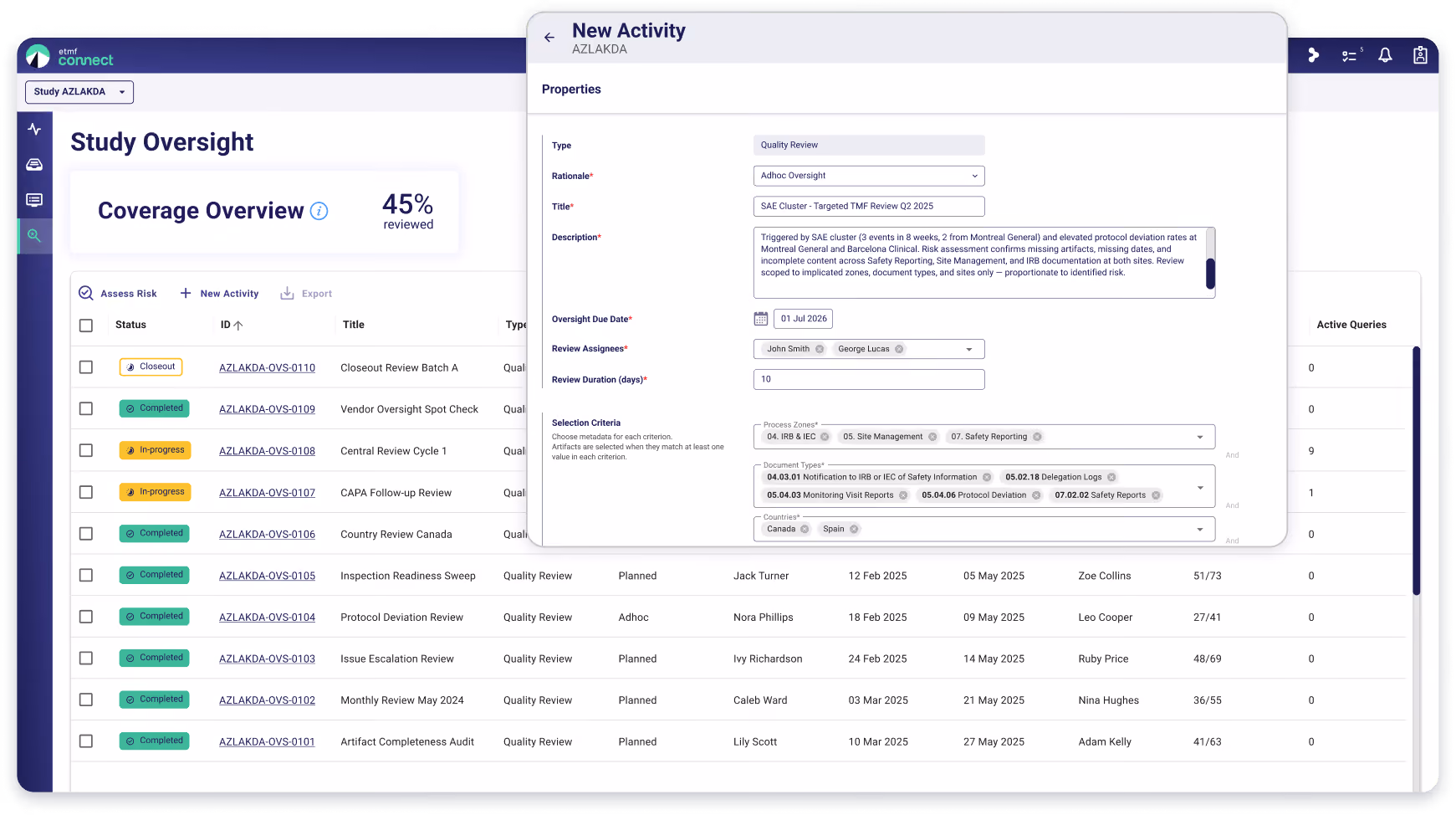This screenshot has width=1456, height=815.
Task: Remove the Canada country chip
Action: click(x=805, y=529)
